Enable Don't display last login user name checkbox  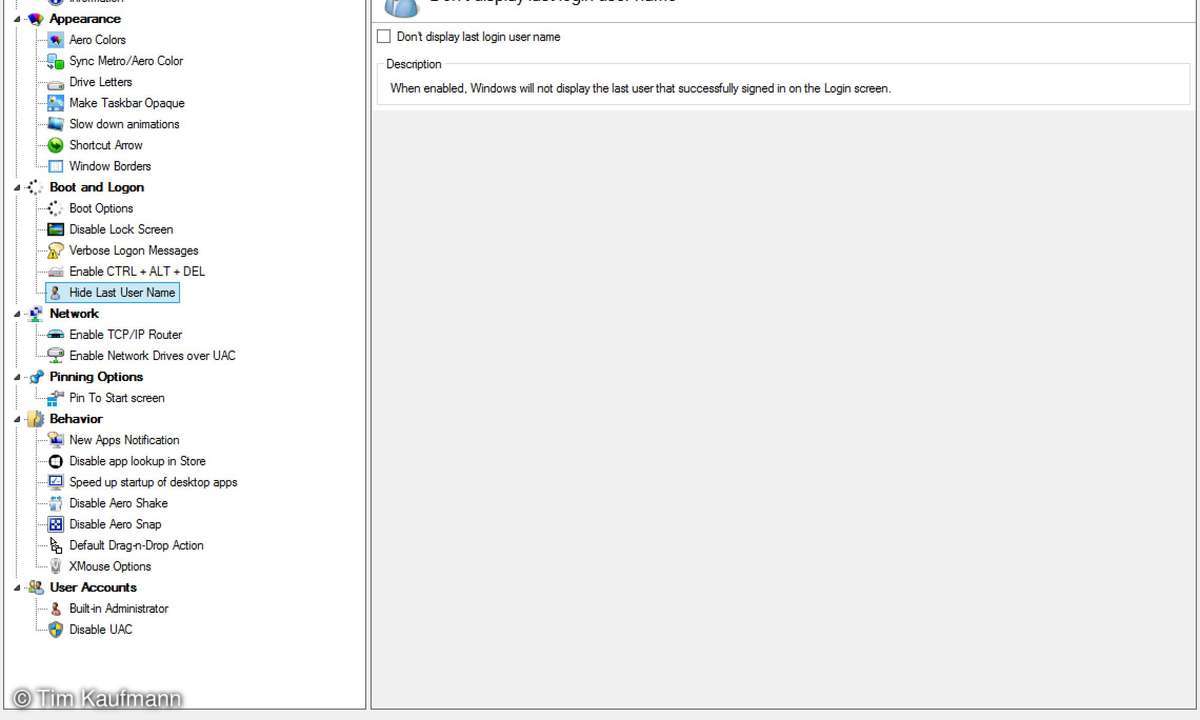click(x=384, y=37)
